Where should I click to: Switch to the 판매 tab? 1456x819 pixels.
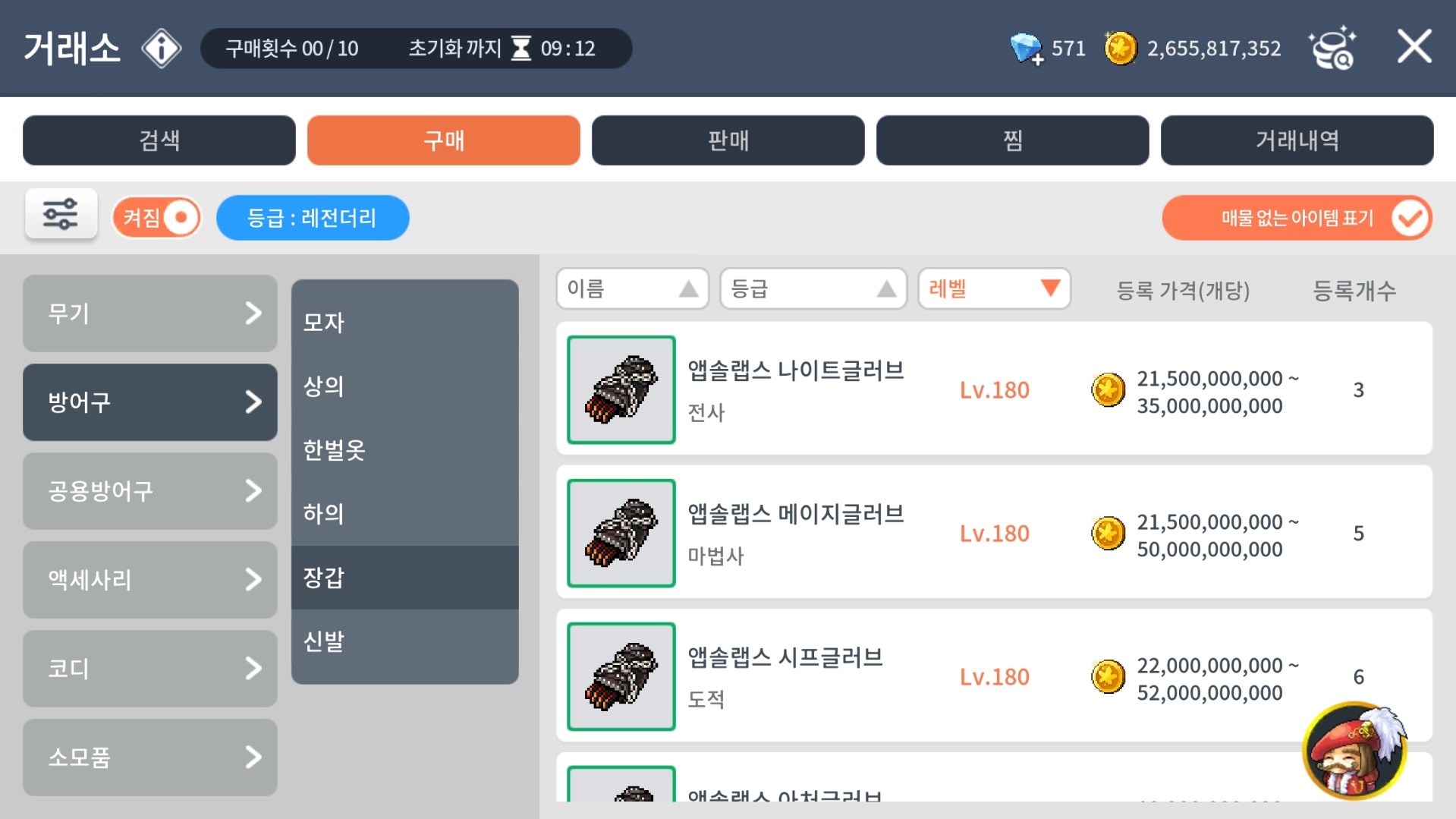pos(728,140)
